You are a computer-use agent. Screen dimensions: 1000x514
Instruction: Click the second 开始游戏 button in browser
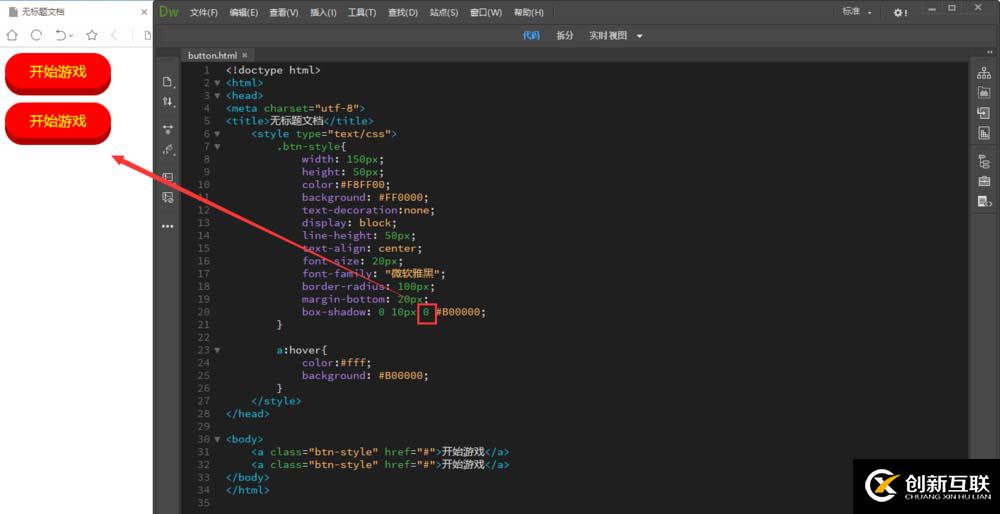[58, 121]
